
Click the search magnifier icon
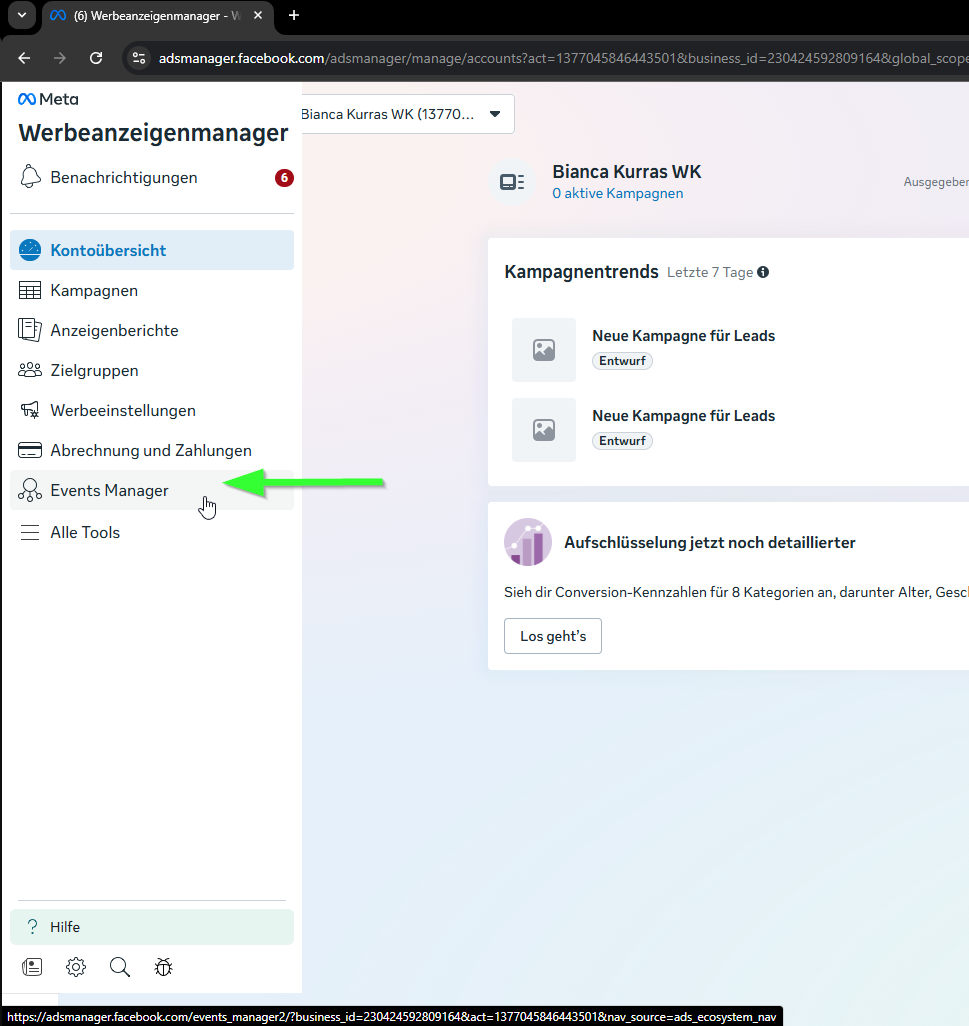120,967
